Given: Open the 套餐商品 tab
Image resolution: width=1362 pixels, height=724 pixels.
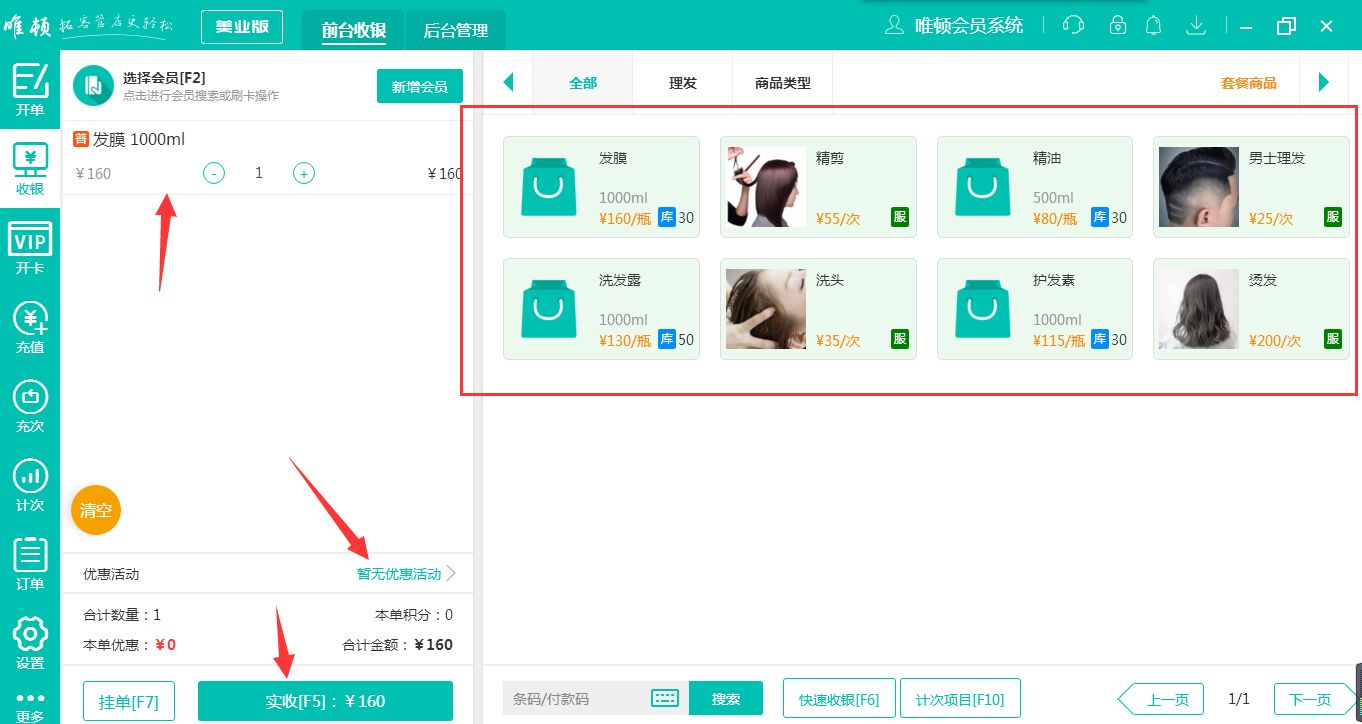Looking at the screenshot, I should (1249, 83).
